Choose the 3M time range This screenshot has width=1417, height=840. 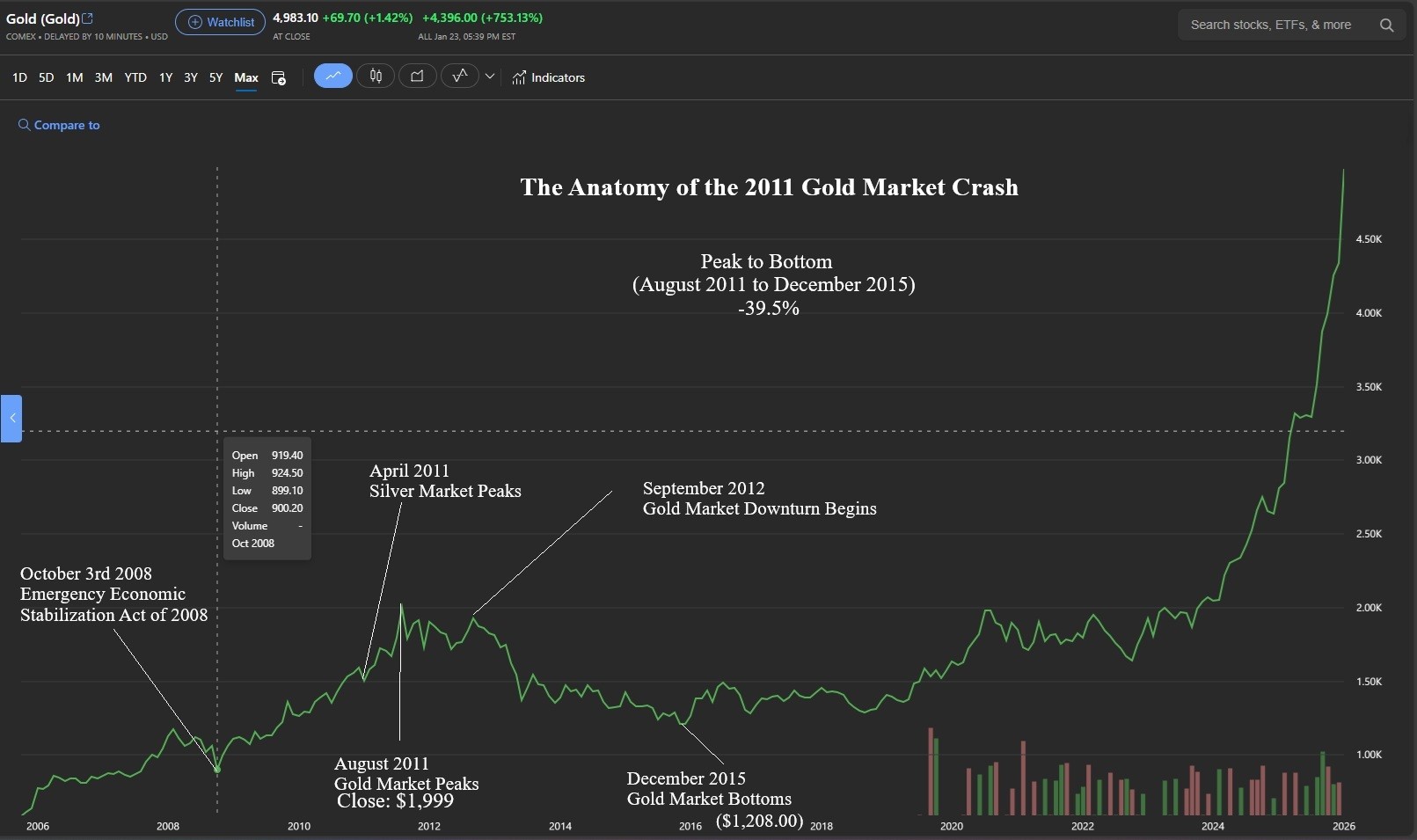[103, 77]
